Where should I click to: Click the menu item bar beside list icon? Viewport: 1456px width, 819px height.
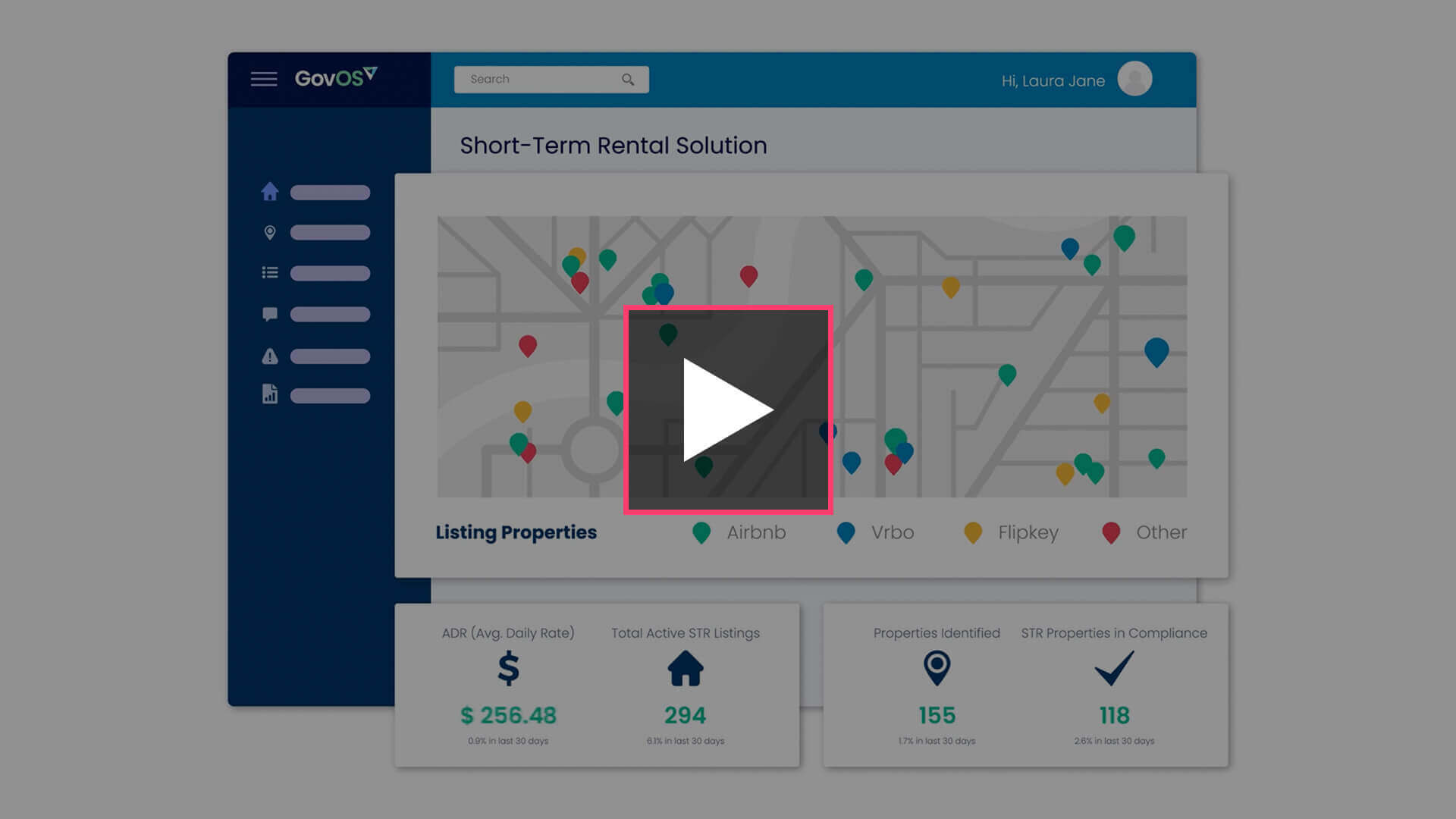(330, 273)
